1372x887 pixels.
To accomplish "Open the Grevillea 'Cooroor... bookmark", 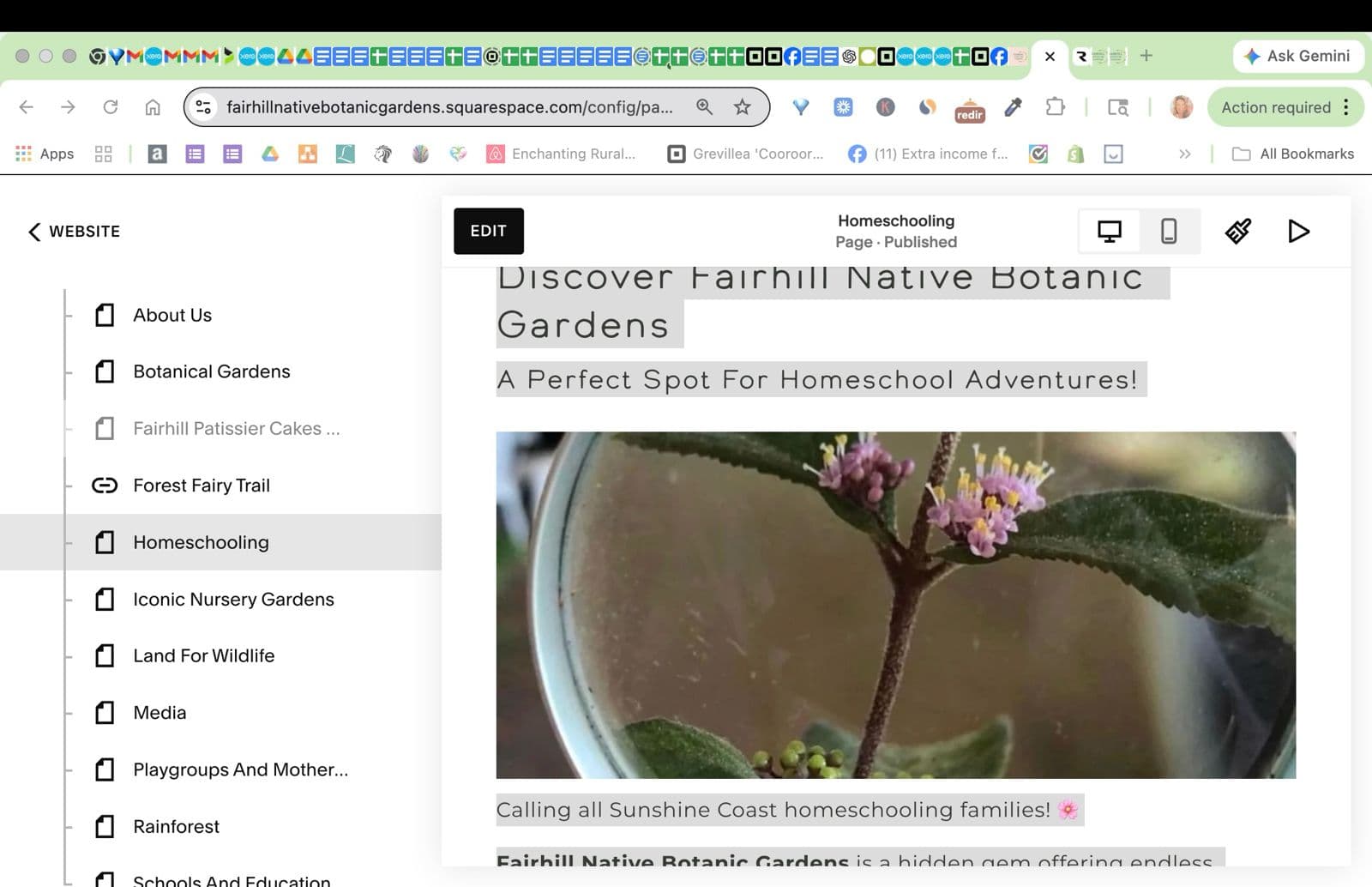I will pyautogui.click(x=745, y=154).
